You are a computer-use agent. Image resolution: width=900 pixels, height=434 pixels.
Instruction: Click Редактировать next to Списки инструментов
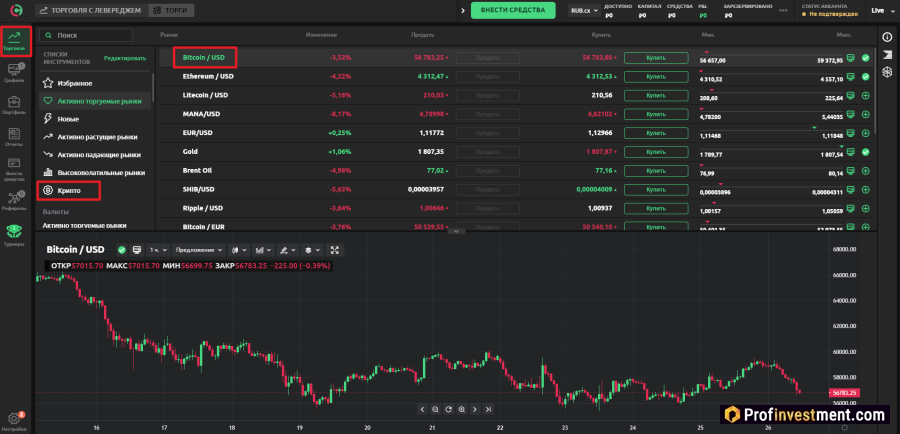coord(125,58)
